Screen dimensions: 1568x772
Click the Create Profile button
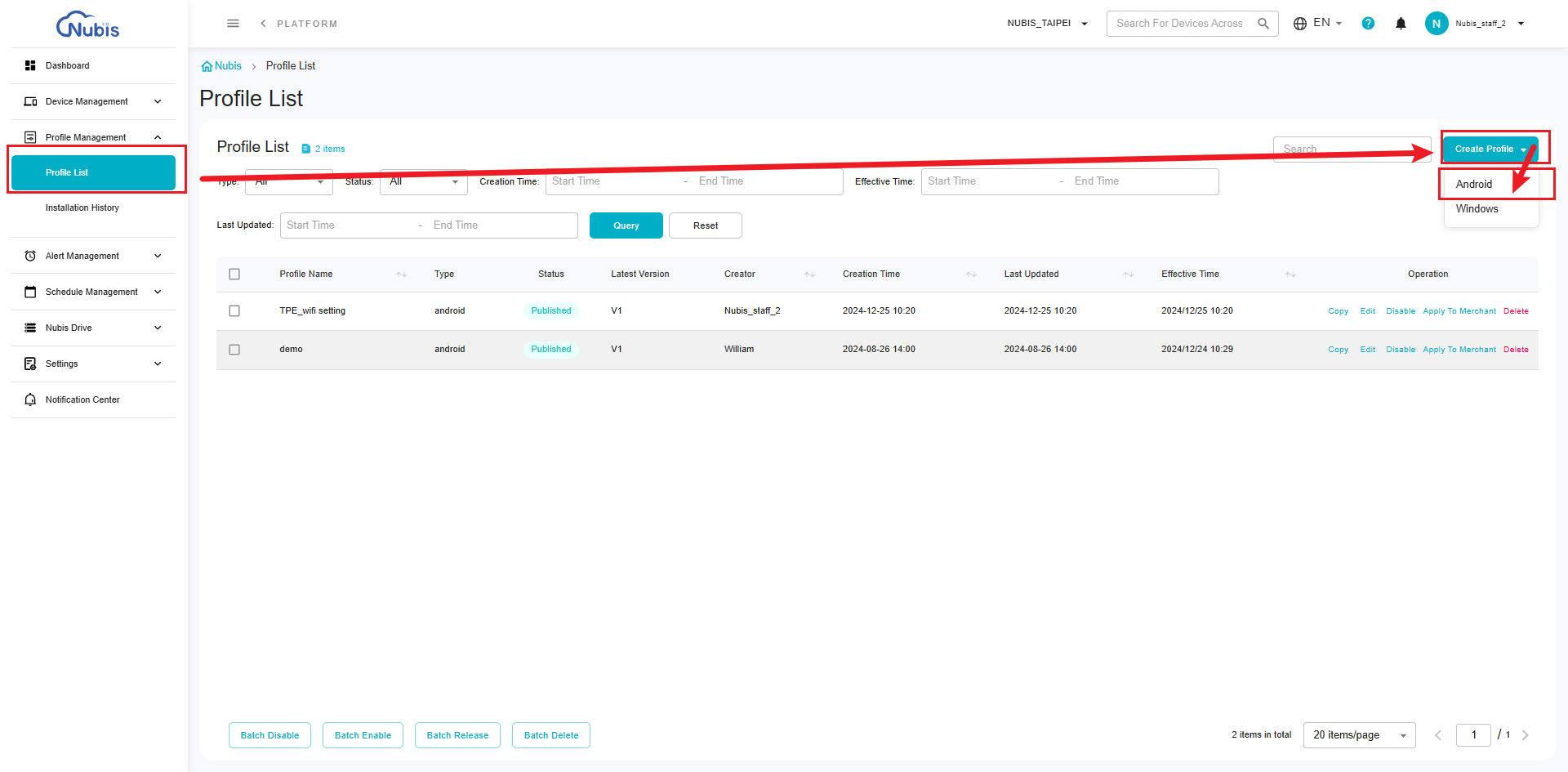(x=1490, y=149)
